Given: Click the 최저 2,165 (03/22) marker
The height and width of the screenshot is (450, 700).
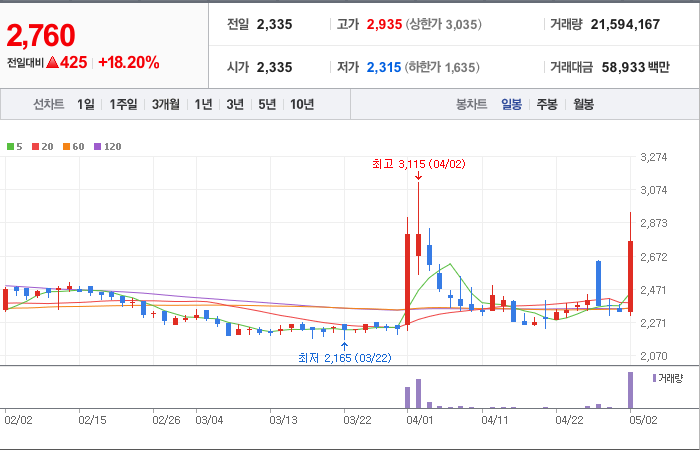Looking at the screenshot, I should [345, 358].
